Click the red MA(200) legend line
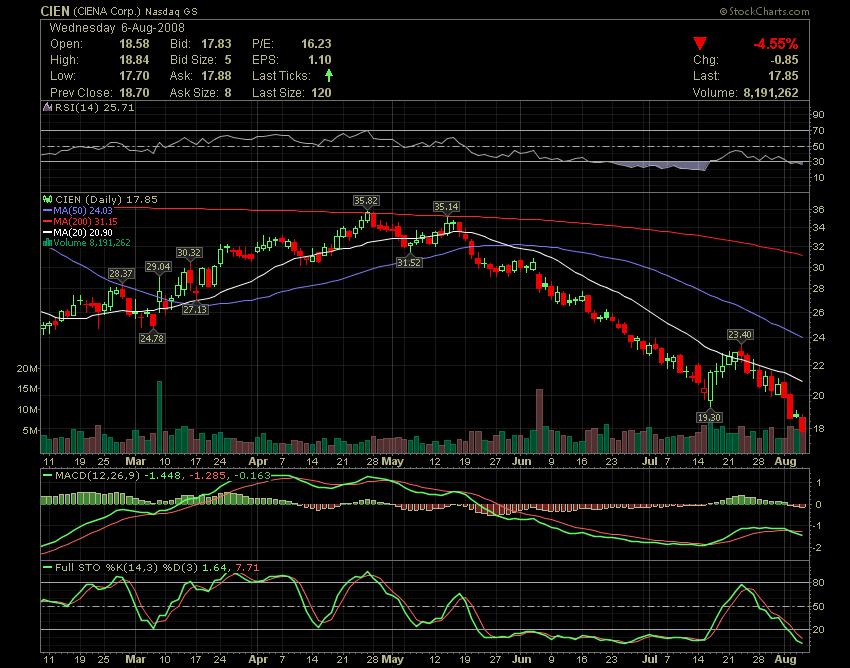This screenshot has width=850, height=668. coord(47,221)
